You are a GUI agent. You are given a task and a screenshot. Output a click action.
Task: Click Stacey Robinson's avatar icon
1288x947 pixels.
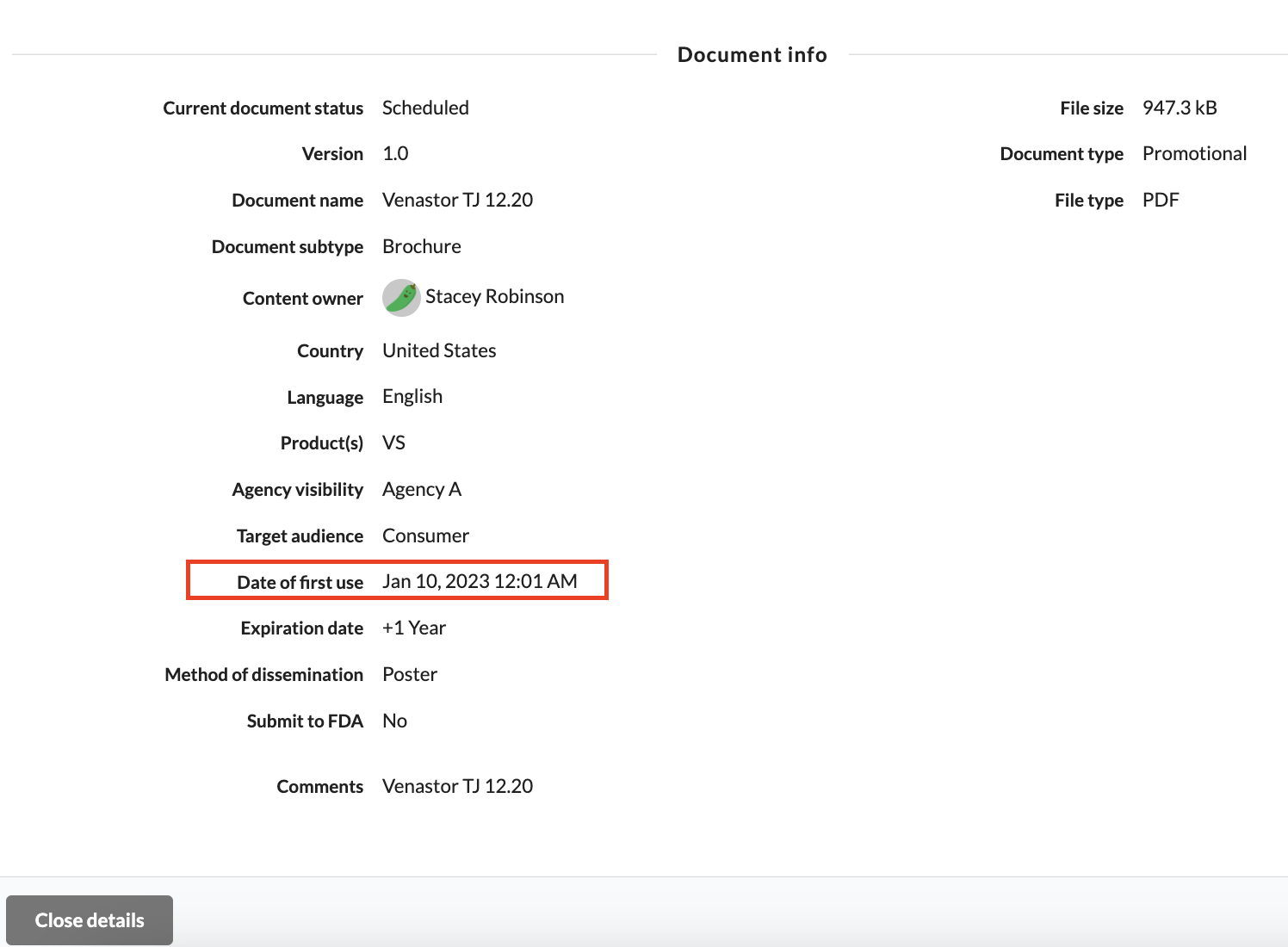401,297
